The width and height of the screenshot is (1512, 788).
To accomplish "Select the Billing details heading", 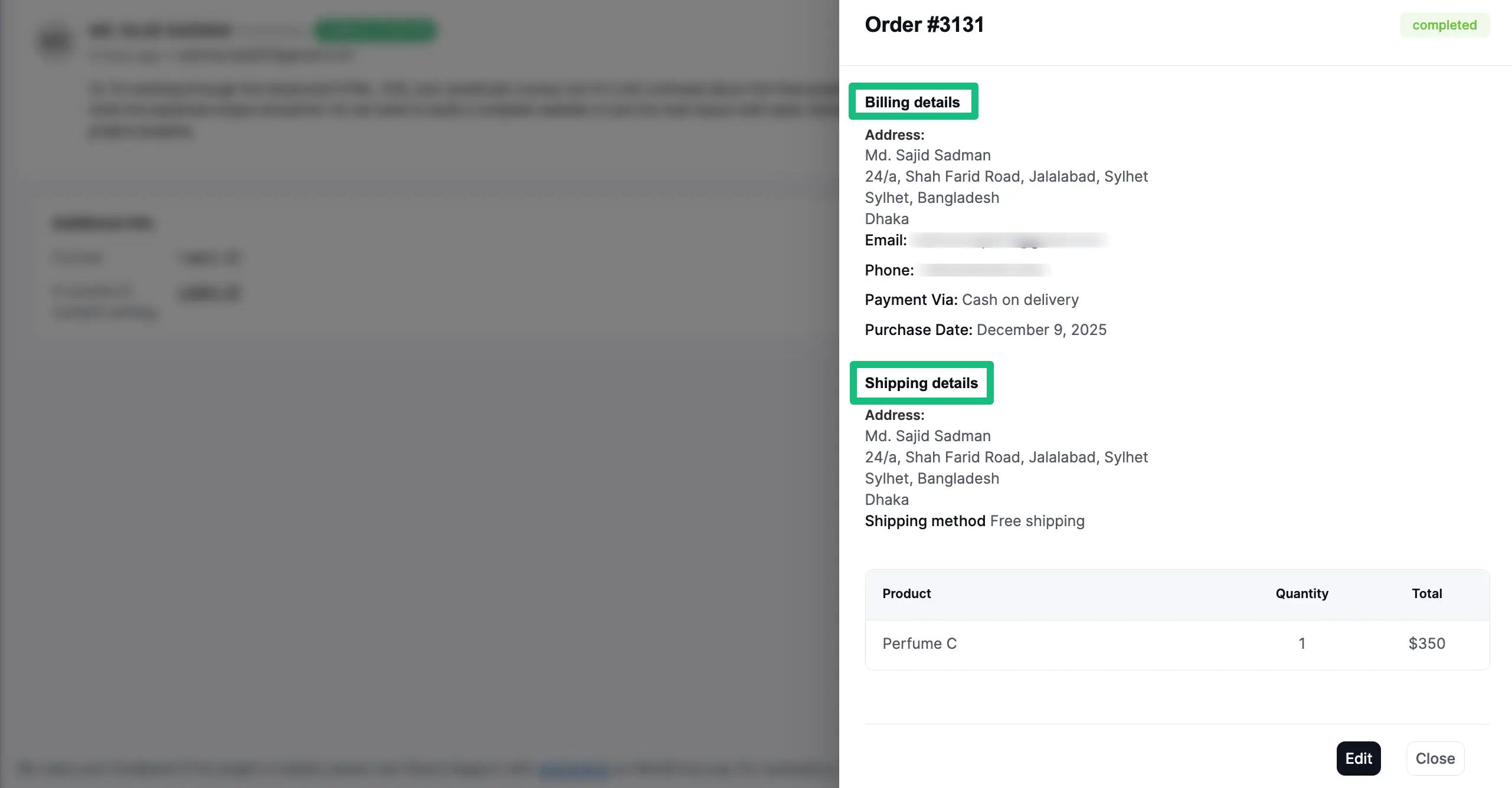I will pyautogui.click(x=912, y=101).
